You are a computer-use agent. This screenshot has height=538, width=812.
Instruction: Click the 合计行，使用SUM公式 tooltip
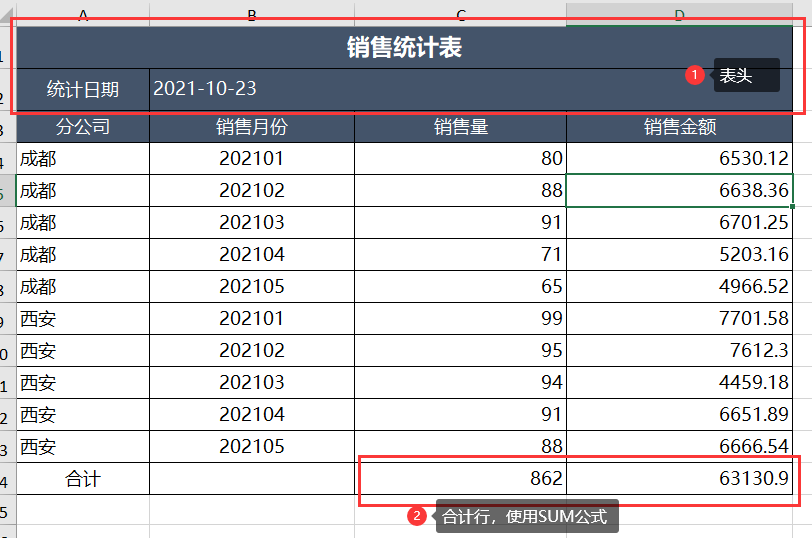[527, 516]
